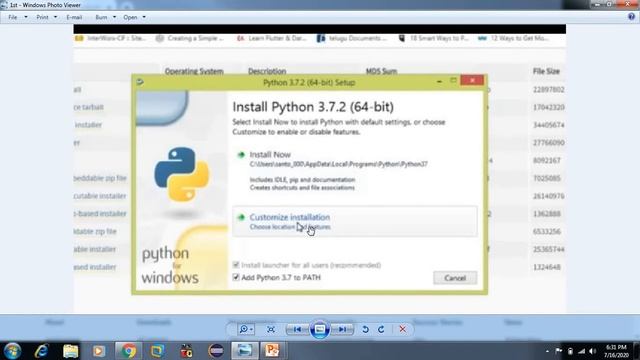Open the telugu Documents bookmark
The height and width of the screenshot is (360, 640).
click(352, 38)
